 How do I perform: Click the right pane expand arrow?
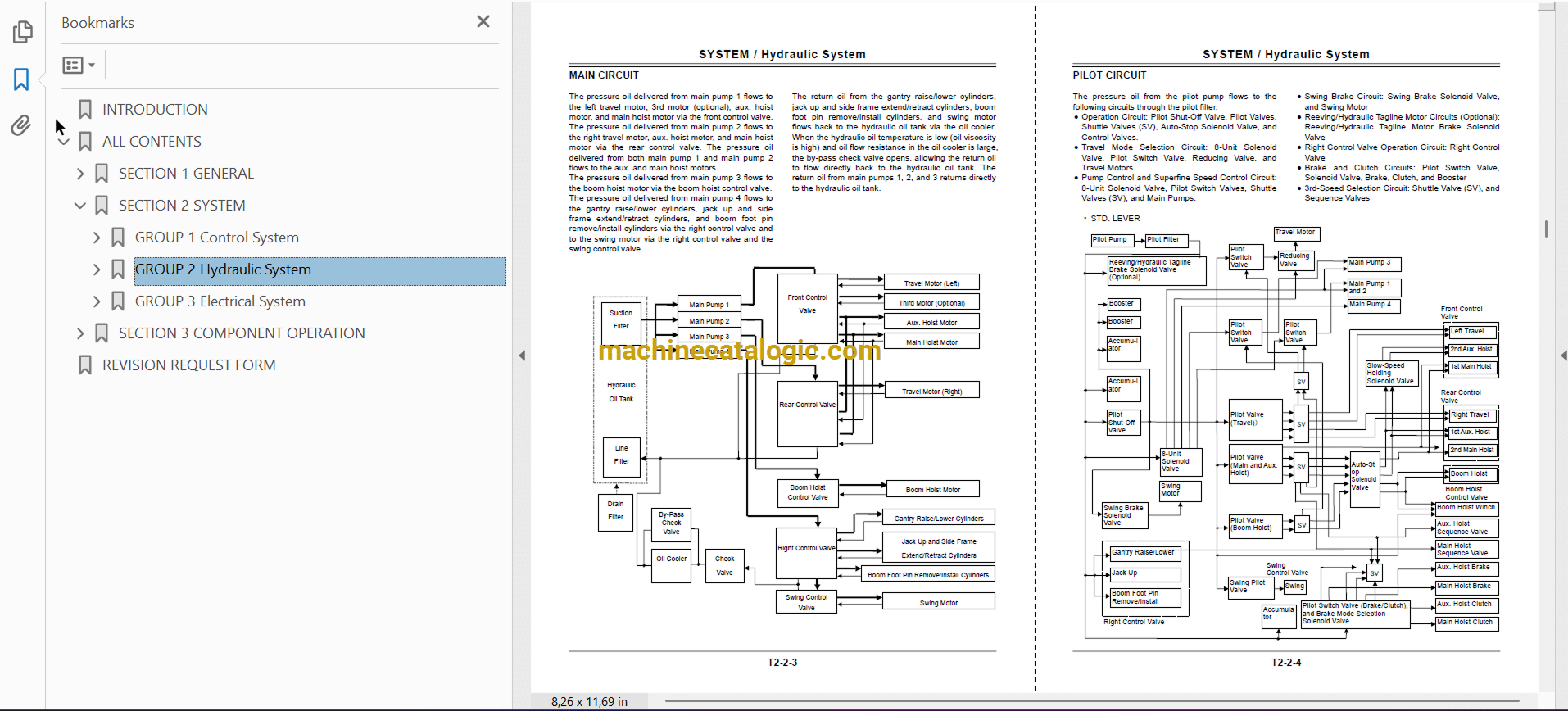[1563, 355]
